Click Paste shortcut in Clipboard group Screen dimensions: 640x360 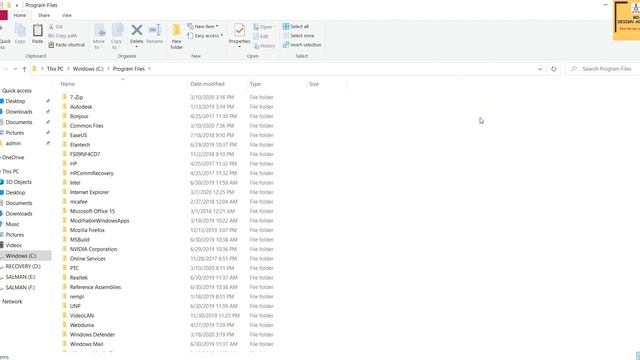pyautogui.click(x=67, y=45)
